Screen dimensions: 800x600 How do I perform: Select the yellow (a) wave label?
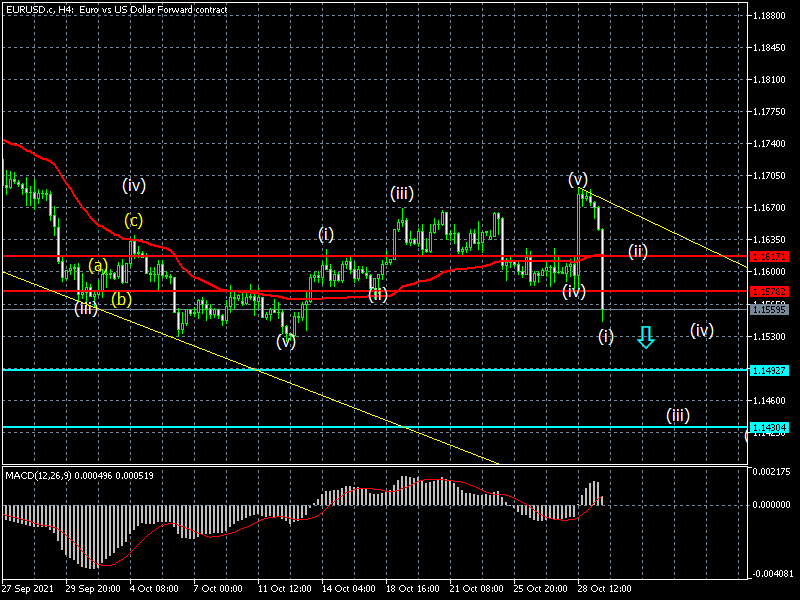pyautogui.click(x=97, y=265)
